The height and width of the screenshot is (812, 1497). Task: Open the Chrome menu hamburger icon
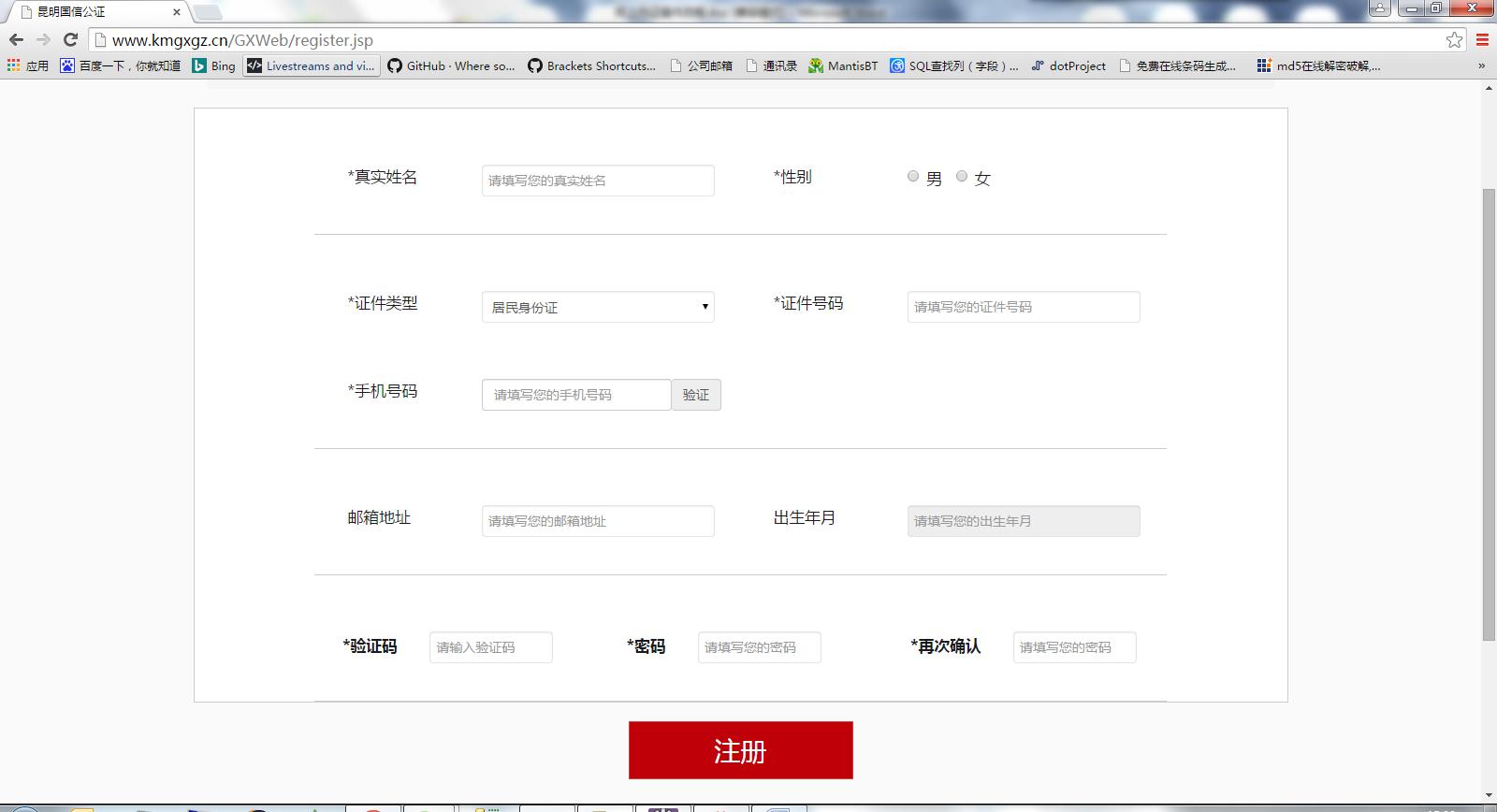click(x=1482, y=39)
